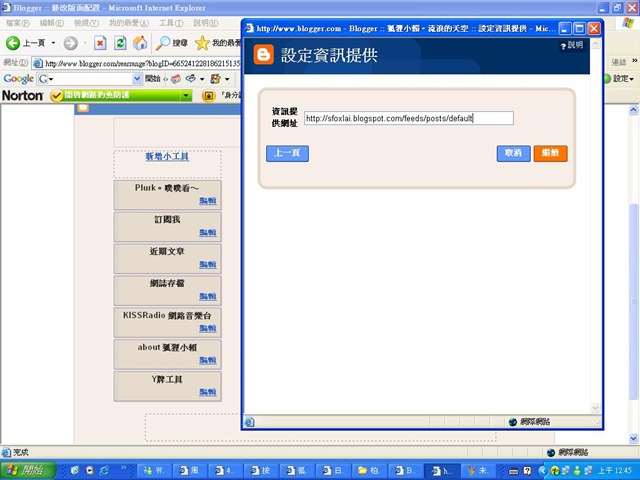
Task: Go to the Home page icon
Action: (x=140, y=43)
